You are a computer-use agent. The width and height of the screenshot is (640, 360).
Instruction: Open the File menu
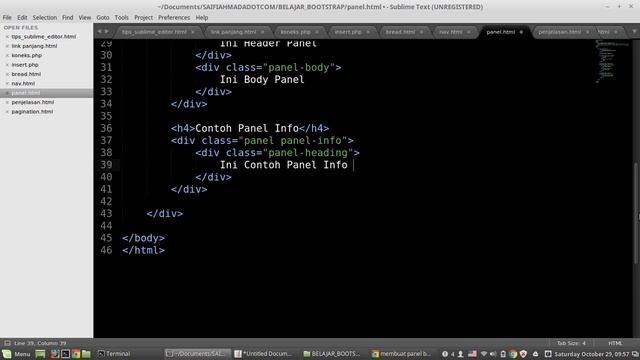click(7, 18)
